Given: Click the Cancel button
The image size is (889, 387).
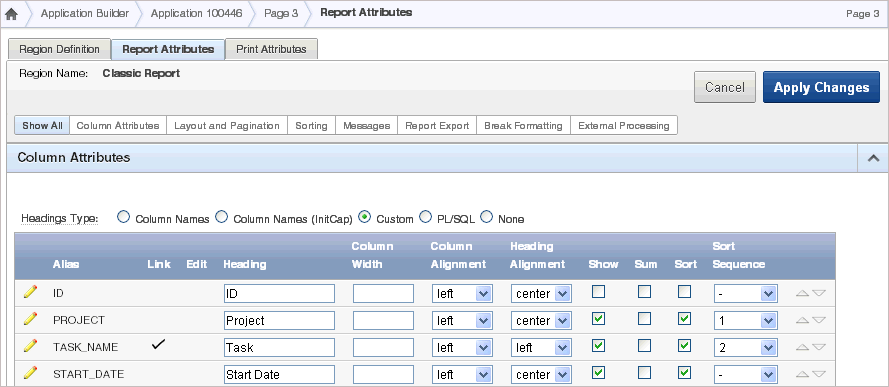Looking at the screenshot, I should 725,87.
